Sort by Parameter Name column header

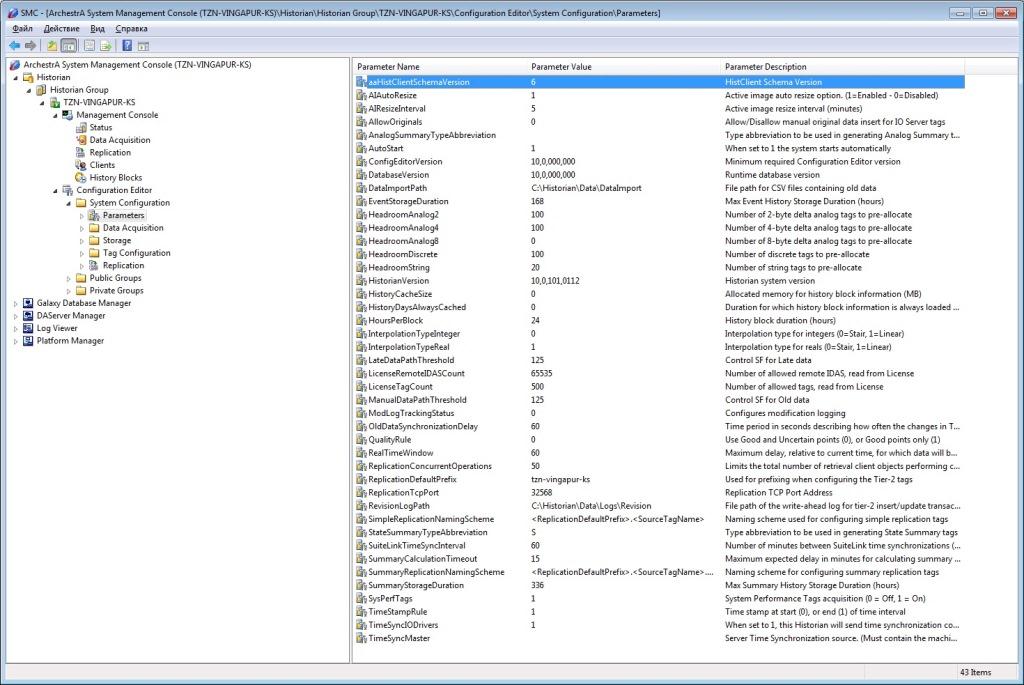388,66
